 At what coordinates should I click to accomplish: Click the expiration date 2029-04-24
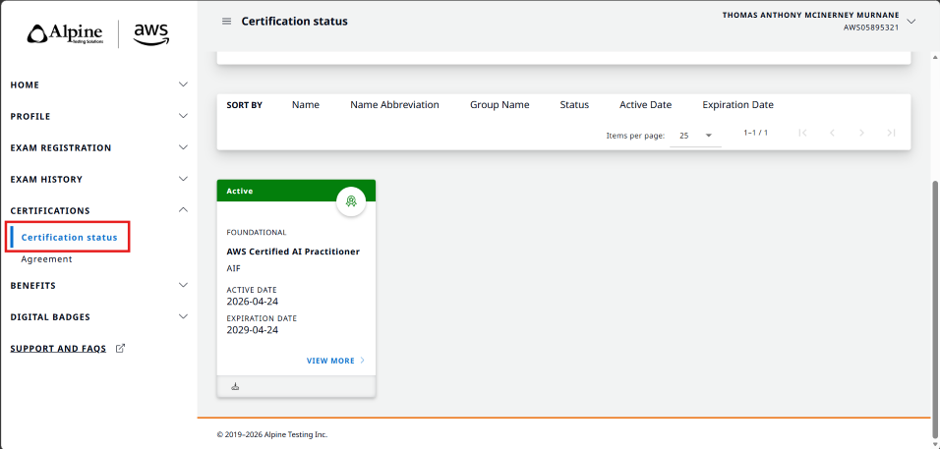252,330
